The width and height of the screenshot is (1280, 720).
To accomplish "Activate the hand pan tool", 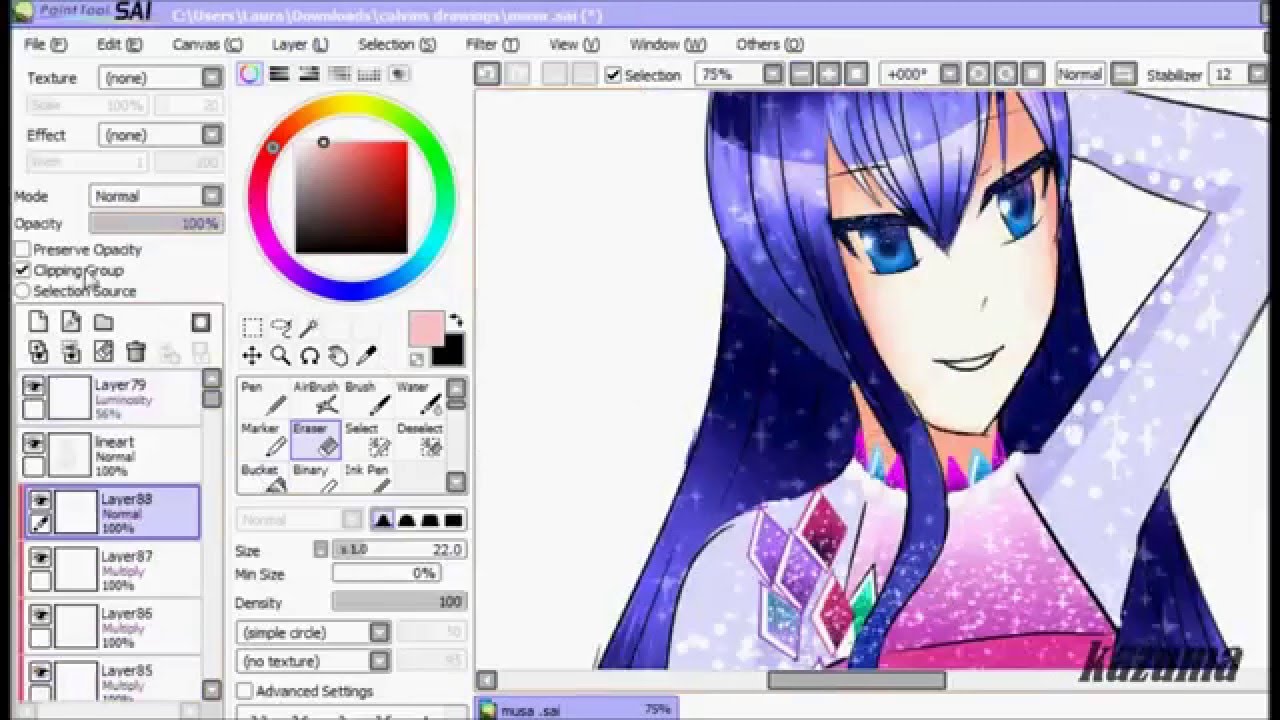I will coord(338,356).
